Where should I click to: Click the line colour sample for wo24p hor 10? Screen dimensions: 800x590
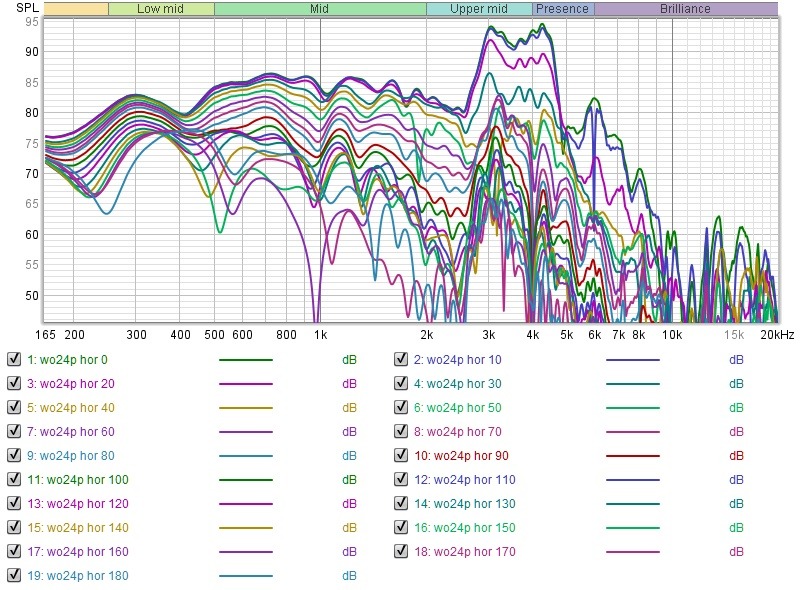[x=633, y=360]
